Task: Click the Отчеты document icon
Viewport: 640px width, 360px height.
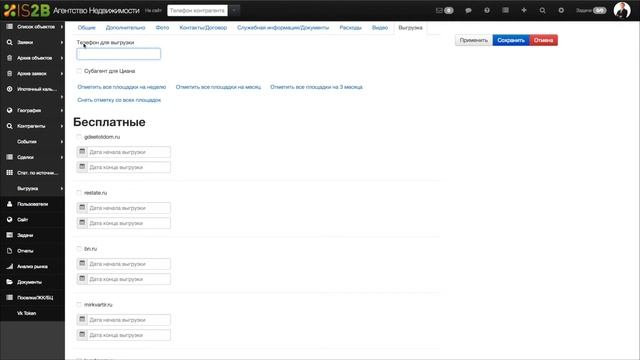Action: click(x=9, y=251)
